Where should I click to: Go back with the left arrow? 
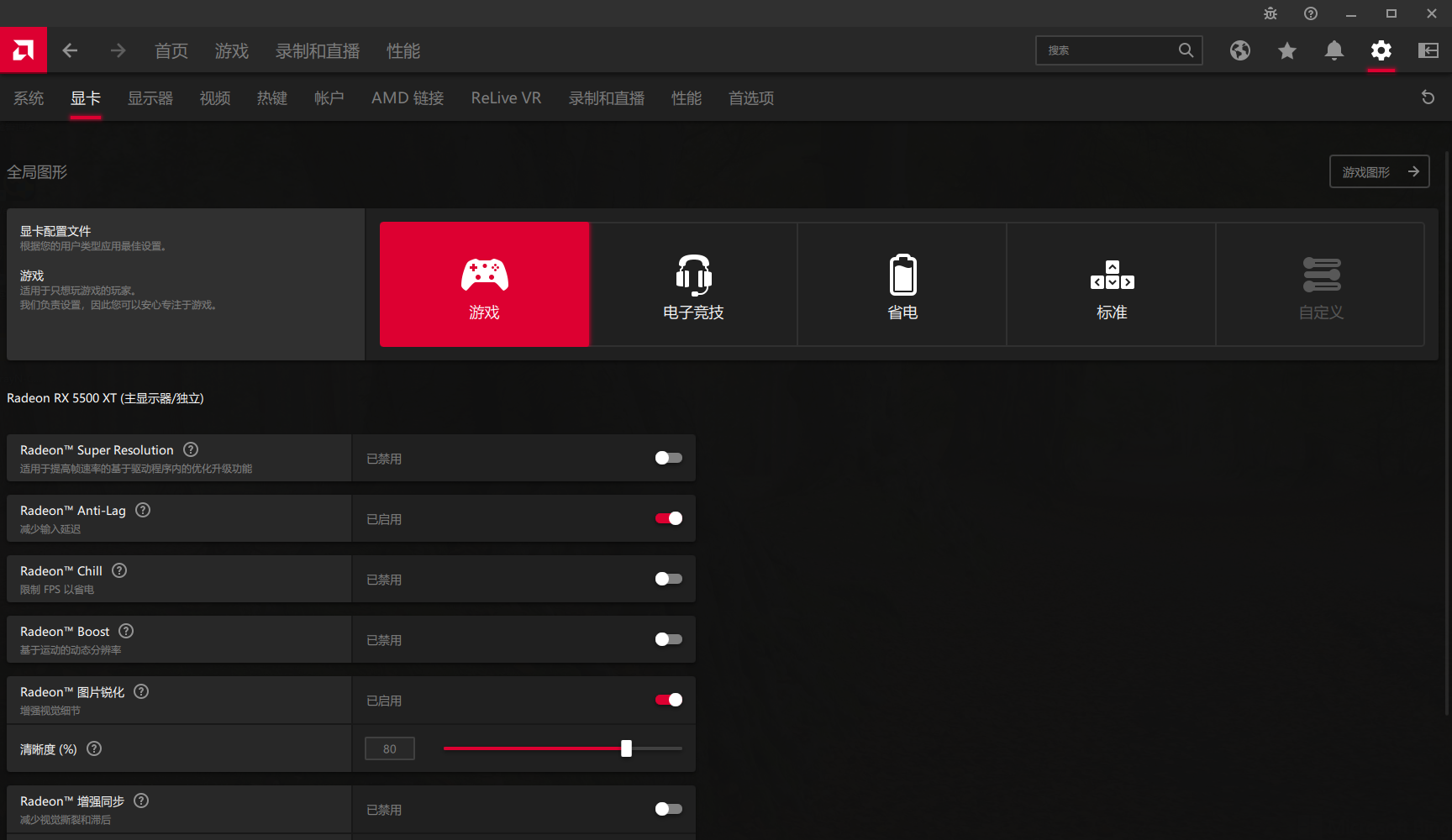point(70,50)
